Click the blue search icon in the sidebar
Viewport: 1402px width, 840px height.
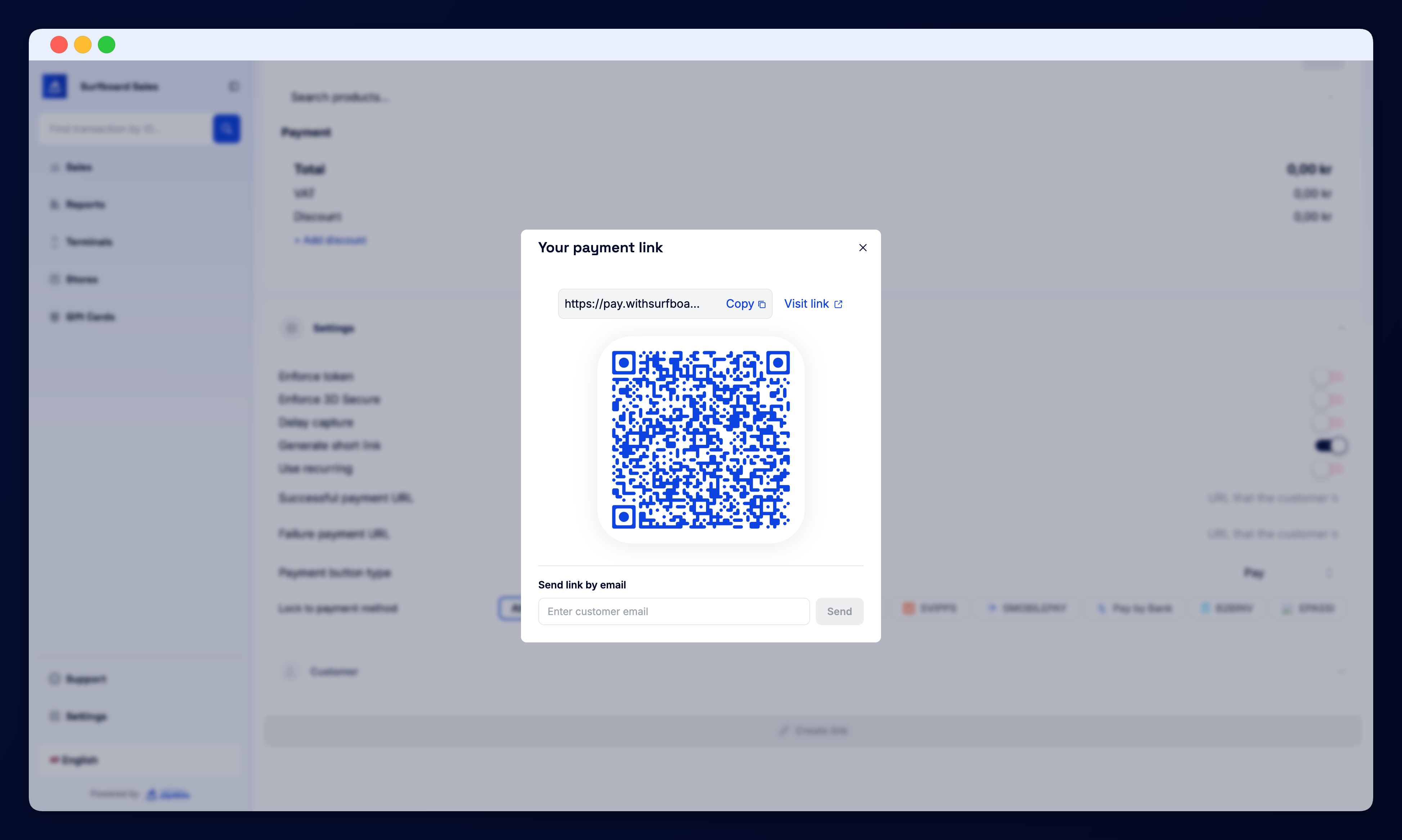pos(226,129)
